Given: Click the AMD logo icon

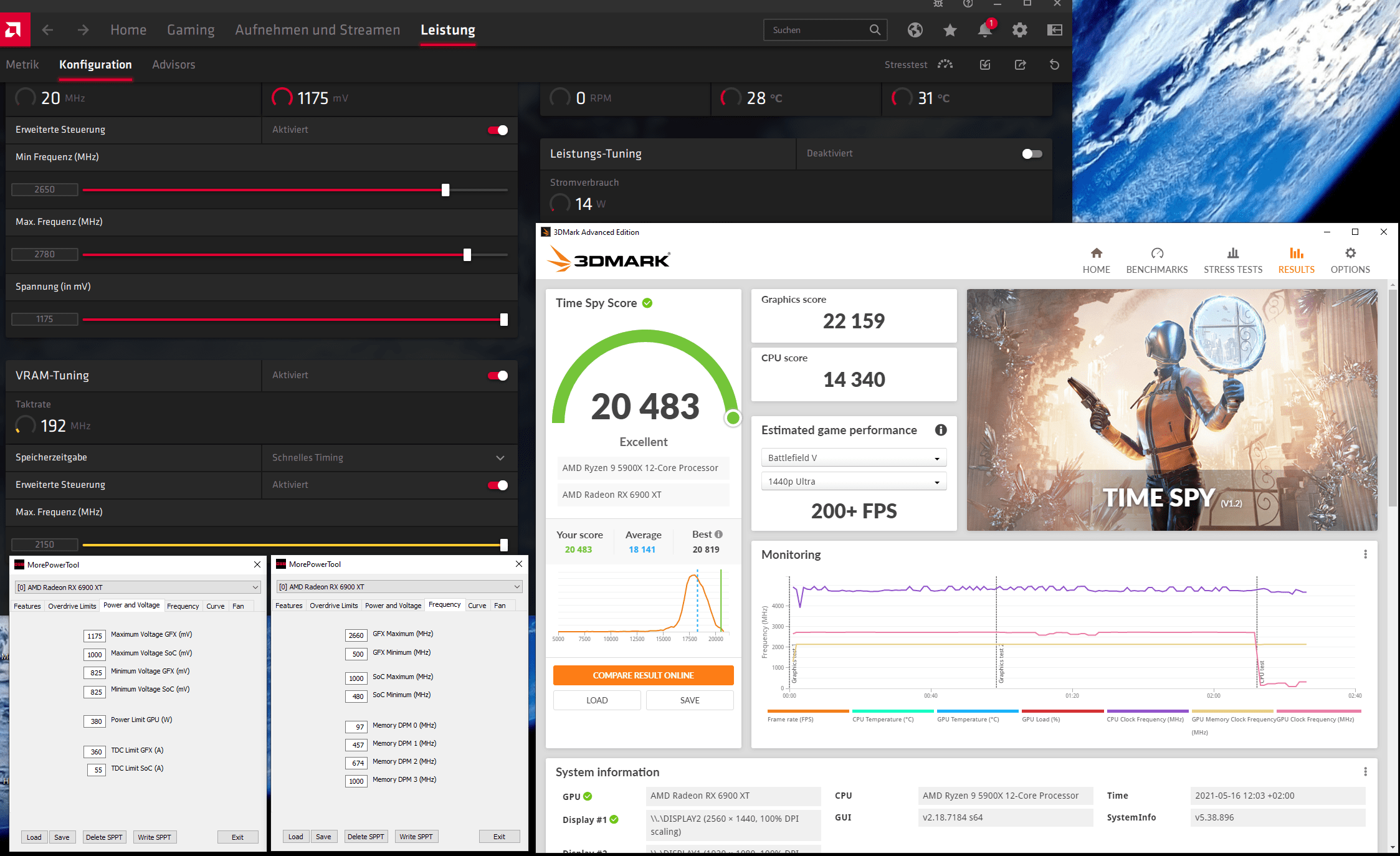Looking at the screenshot, I should 14,29.
